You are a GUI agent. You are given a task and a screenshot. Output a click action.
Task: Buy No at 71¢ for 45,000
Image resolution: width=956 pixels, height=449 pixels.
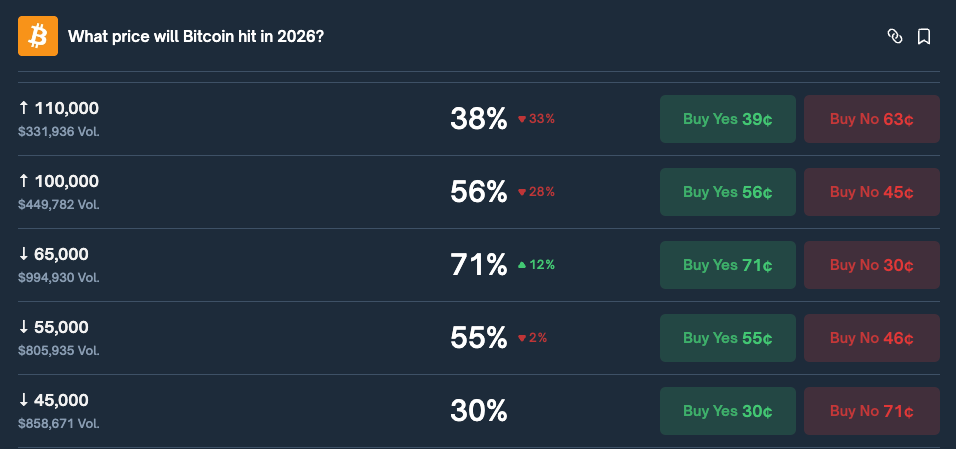[871, 411]
